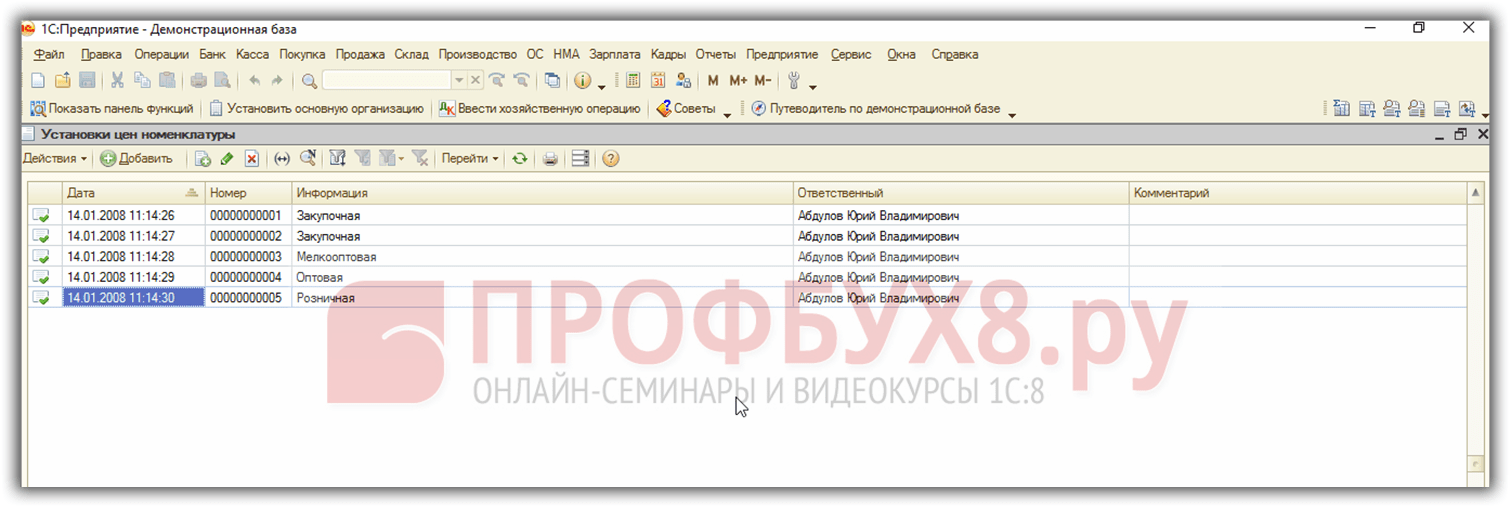The image size is (1510, 507).
Task: Click the Find magnifier icon beside search box
Action: [x=309, y=81]
